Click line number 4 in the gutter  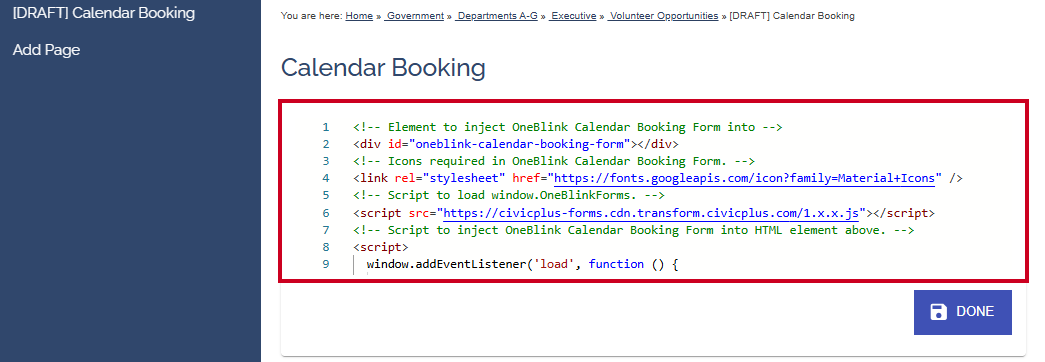(x=326, y=178)
